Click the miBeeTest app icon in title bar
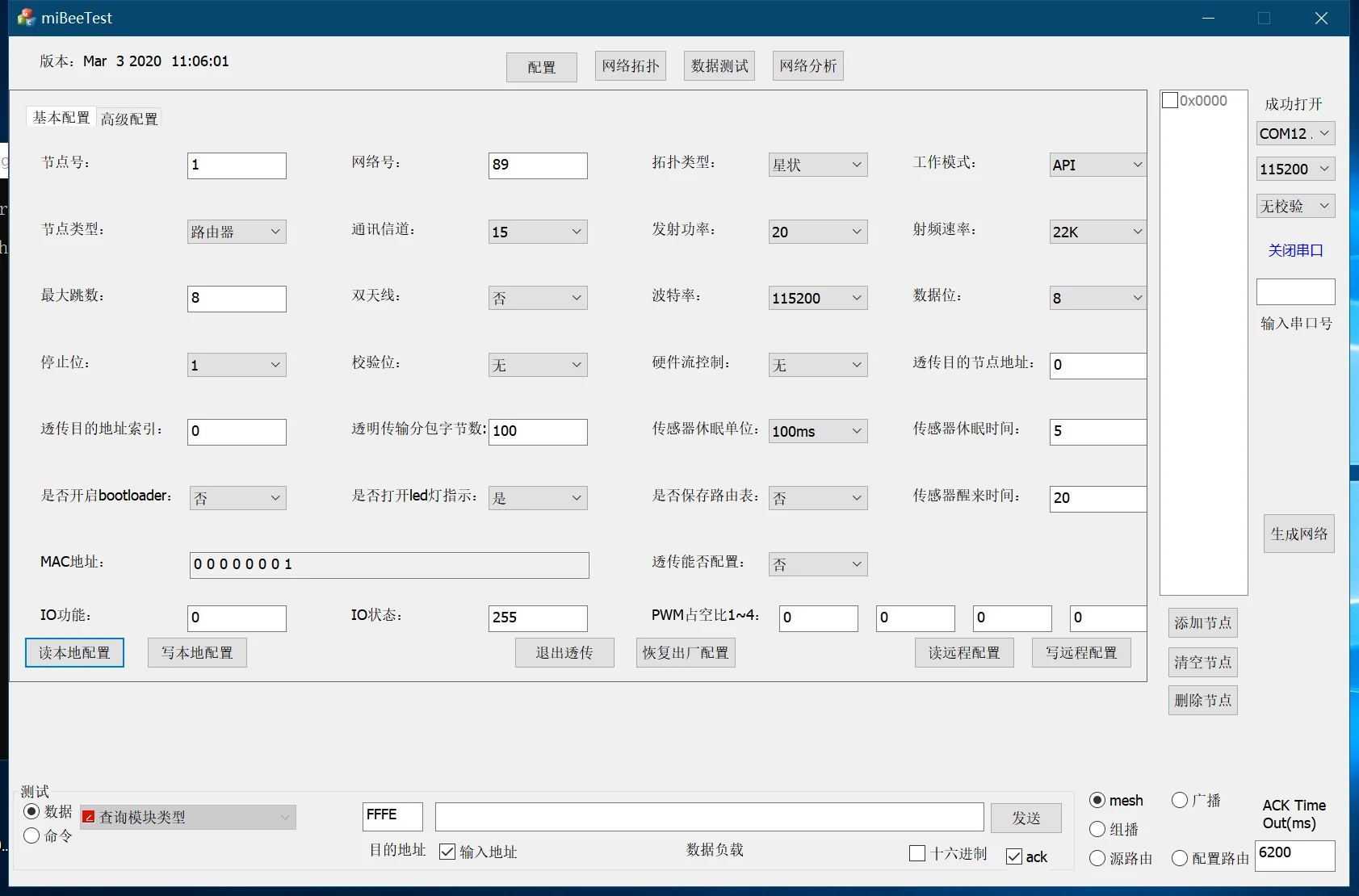Screen dimensions: 1359x896 [26, 18]
